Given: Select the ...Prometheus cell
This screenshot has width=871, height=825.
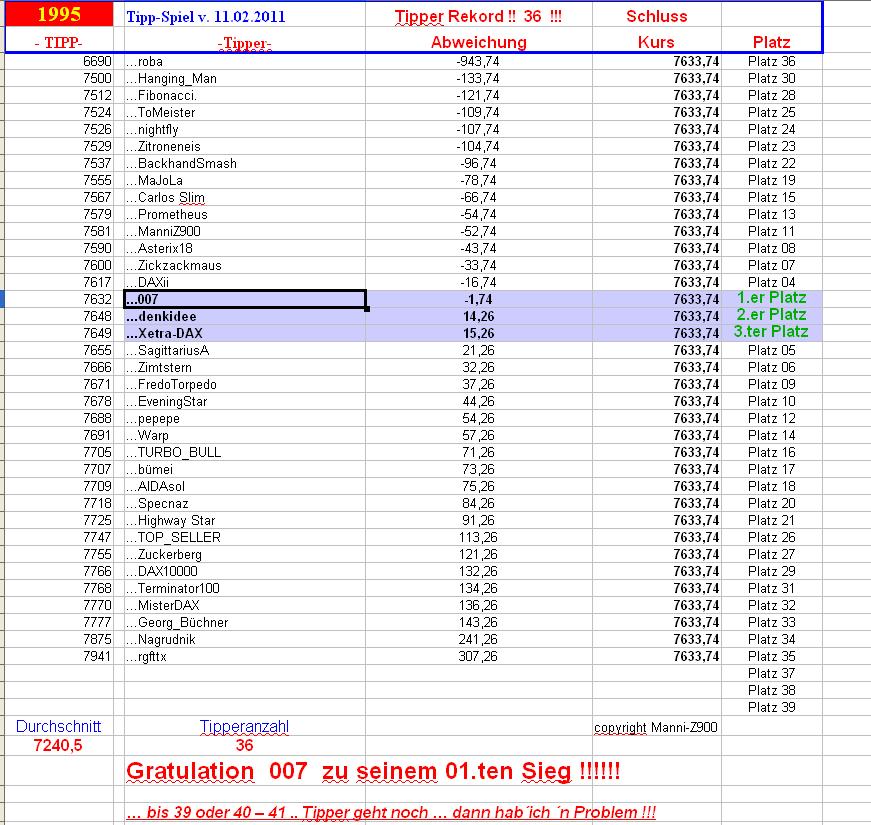Looking at the screenshot, I should click(x=245, y=214).
